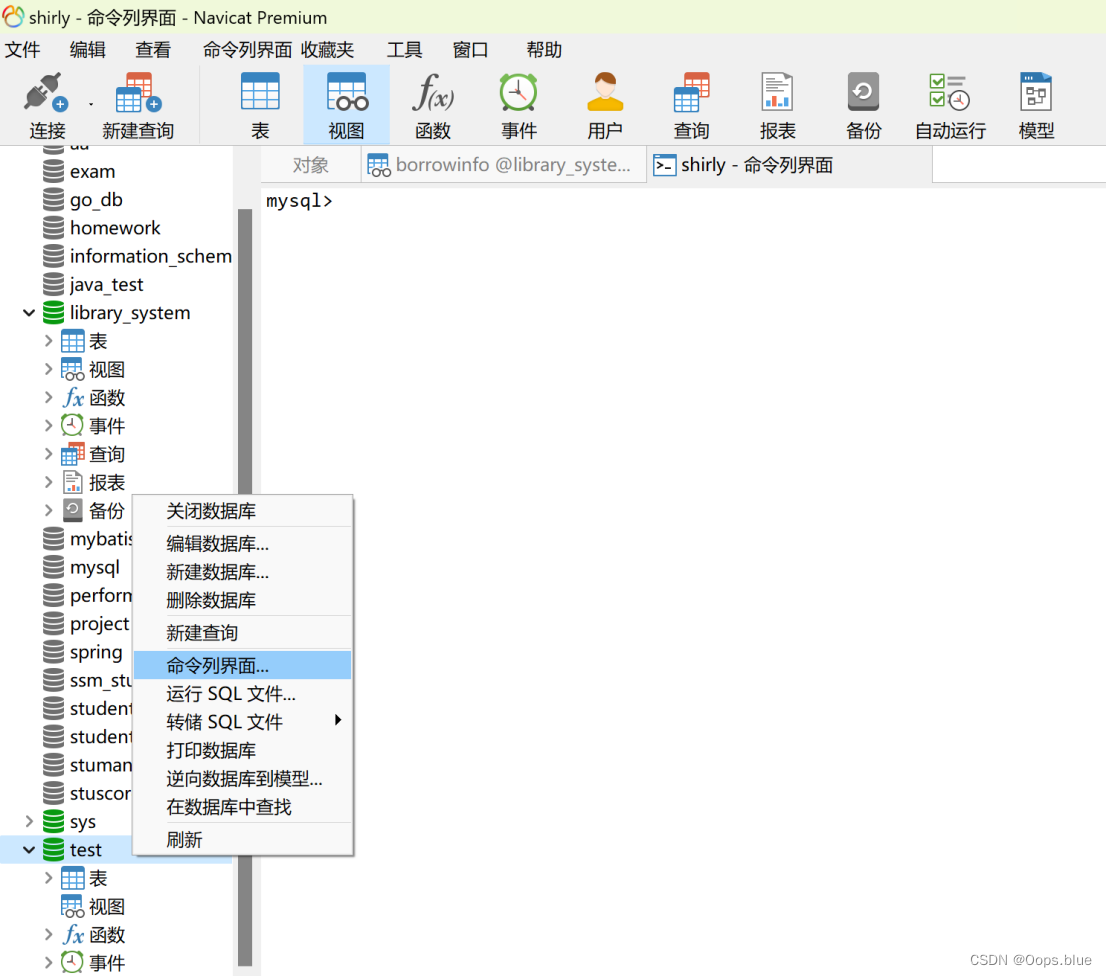This screenshot has height=977, width=1107.
Task: Click 报表 reports icon under library_system
Action: pyautogui.click(x=73, y=482)
